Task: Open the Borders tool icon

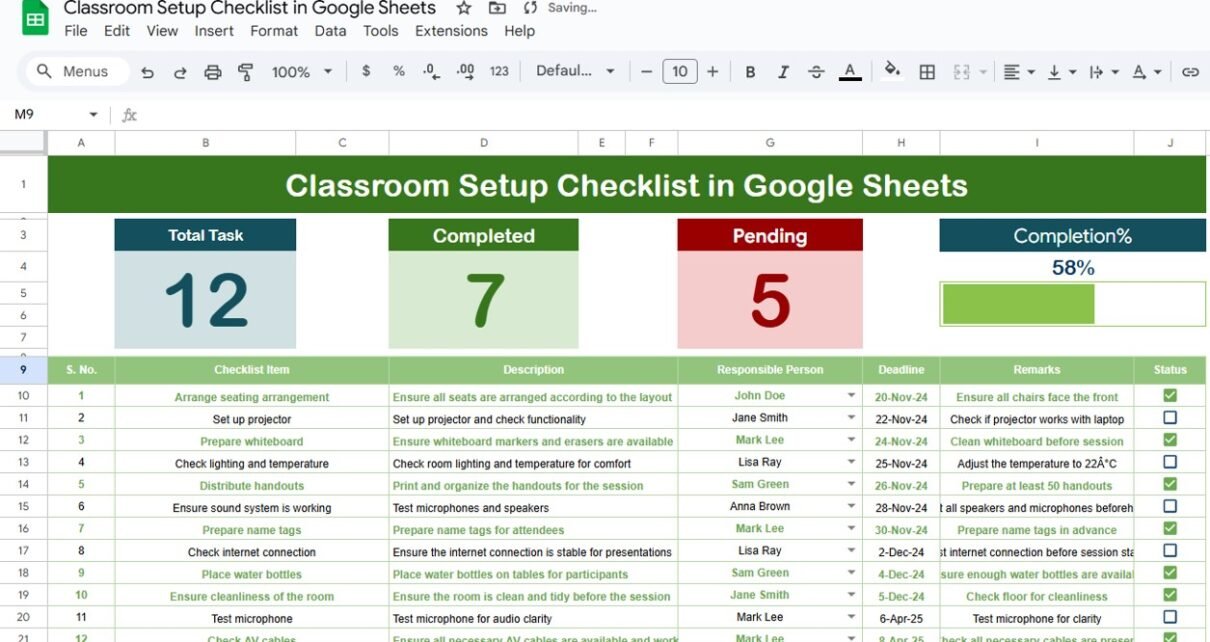Action: 927,72
